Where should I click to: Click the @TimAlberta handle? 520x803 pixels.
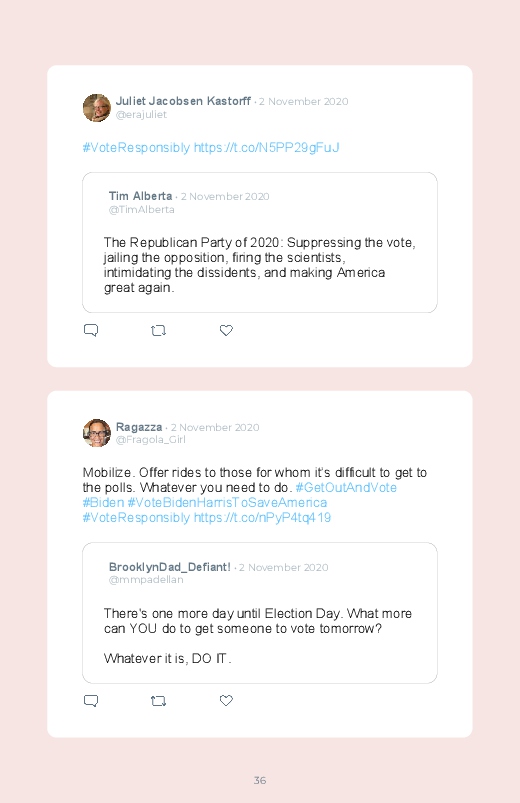(141, 209)
